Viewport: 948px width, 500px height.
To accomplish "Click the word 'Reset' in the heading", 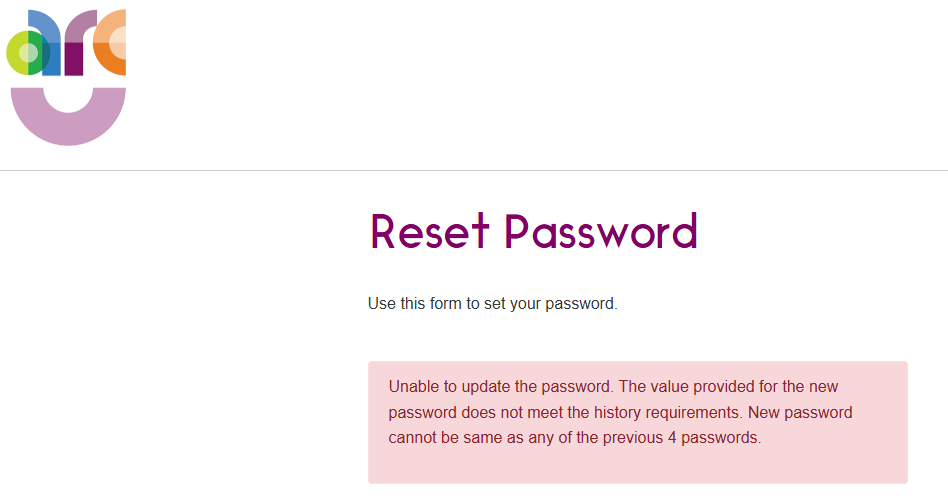I will pos(430,232).
